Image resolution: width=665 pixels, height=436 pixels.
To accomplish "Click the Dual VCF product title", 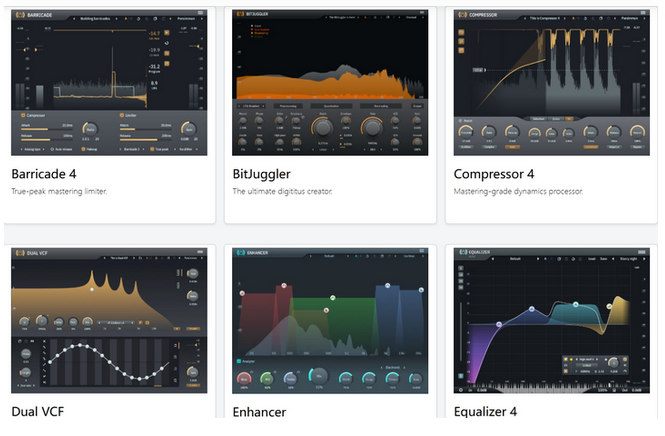I will pyautogui.click(x=38, y=412).
